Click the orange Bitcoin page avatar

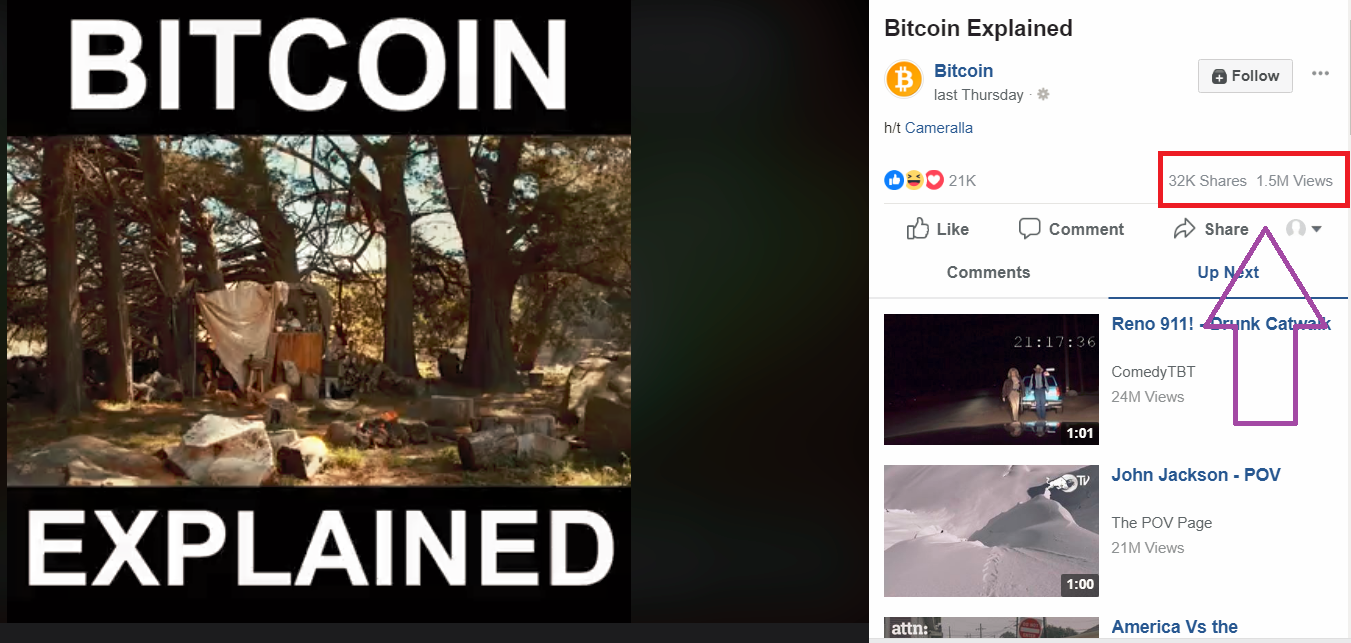tap(903, 79)
